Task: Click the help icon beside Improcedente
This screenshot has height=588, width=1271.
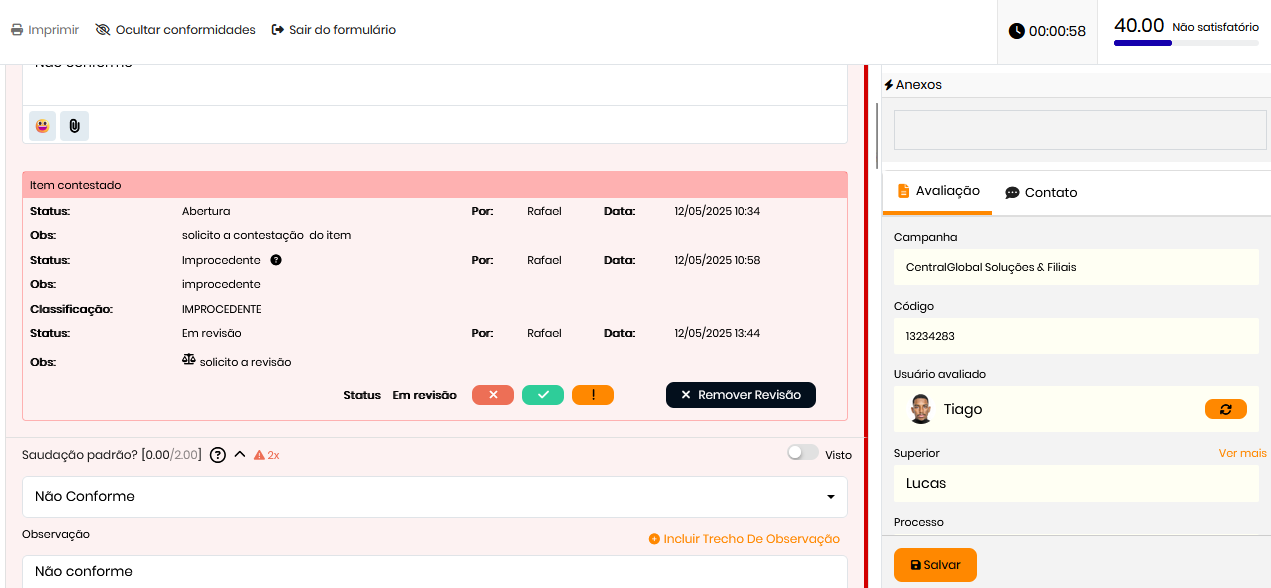Action: 276,260
